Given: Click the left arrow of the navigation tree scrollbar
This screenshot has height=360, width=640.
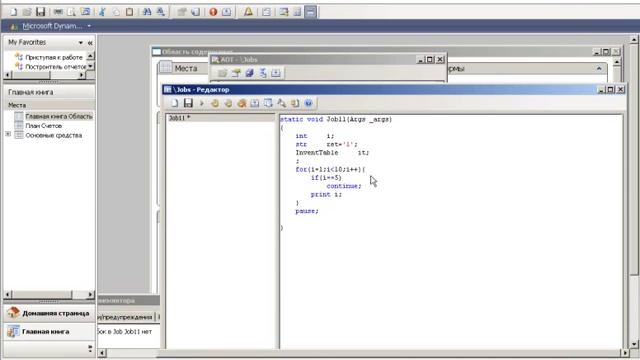Looking at the screenshot, I should [x=8, y=294].
